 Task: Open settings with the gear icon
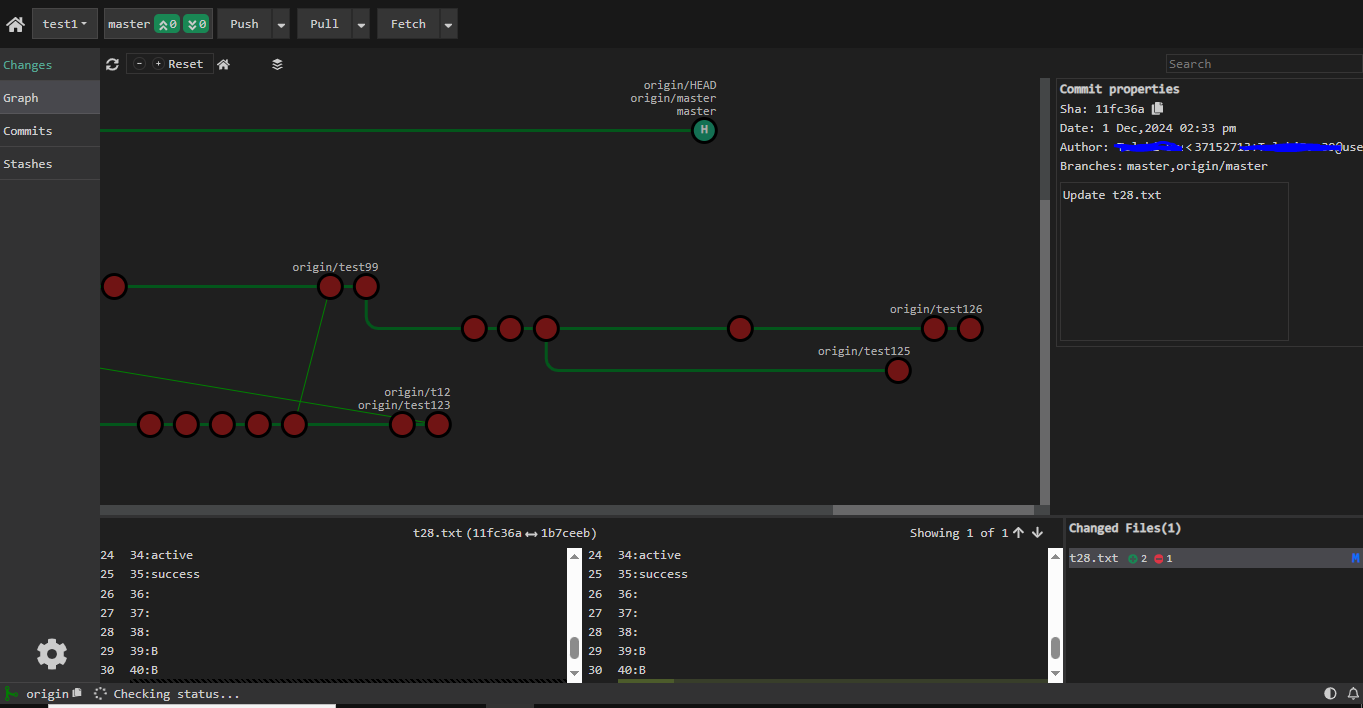[x=51, y=654]
